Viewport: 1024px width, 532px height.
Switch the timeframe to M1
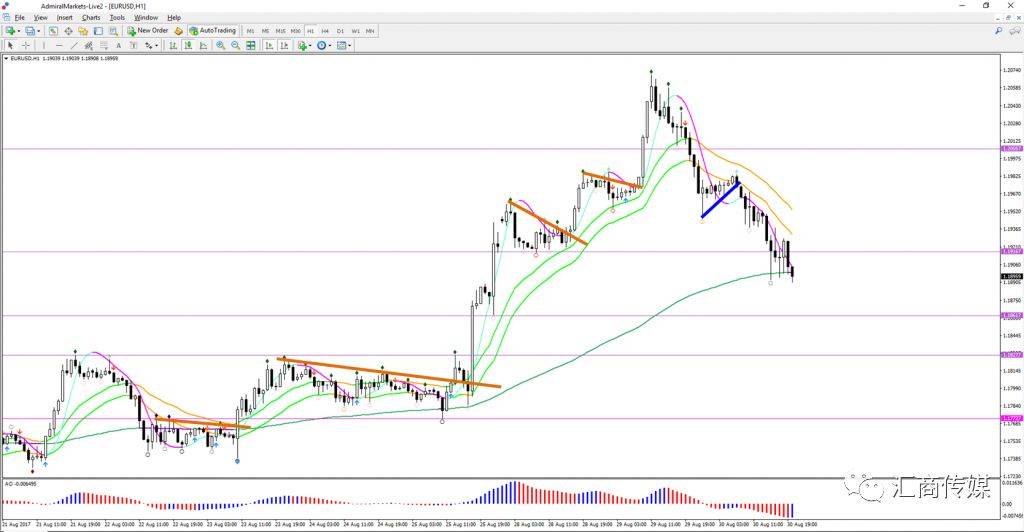[250, 31]
